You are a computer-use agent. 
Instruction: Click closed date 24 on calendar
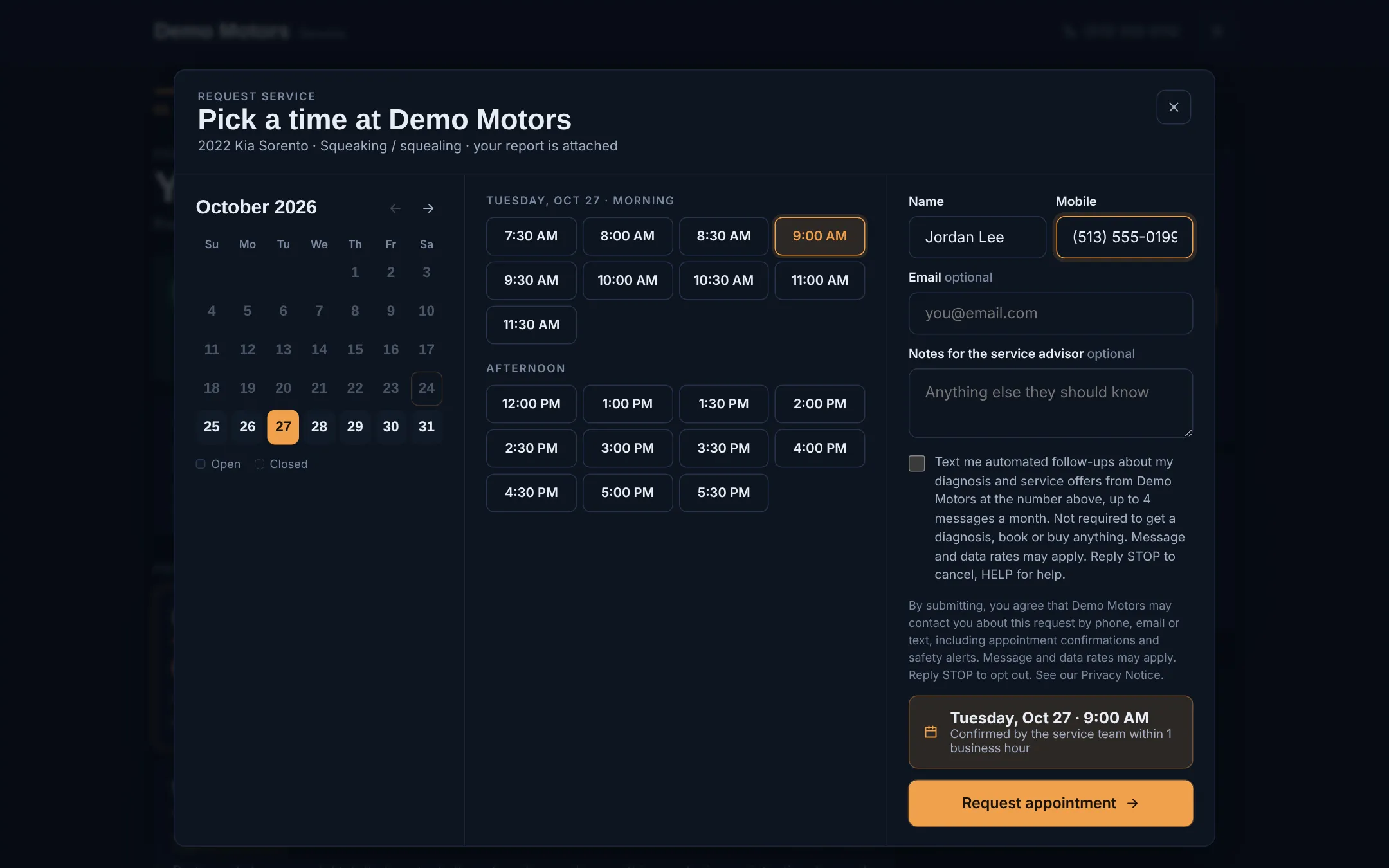[x=426, y=388]
